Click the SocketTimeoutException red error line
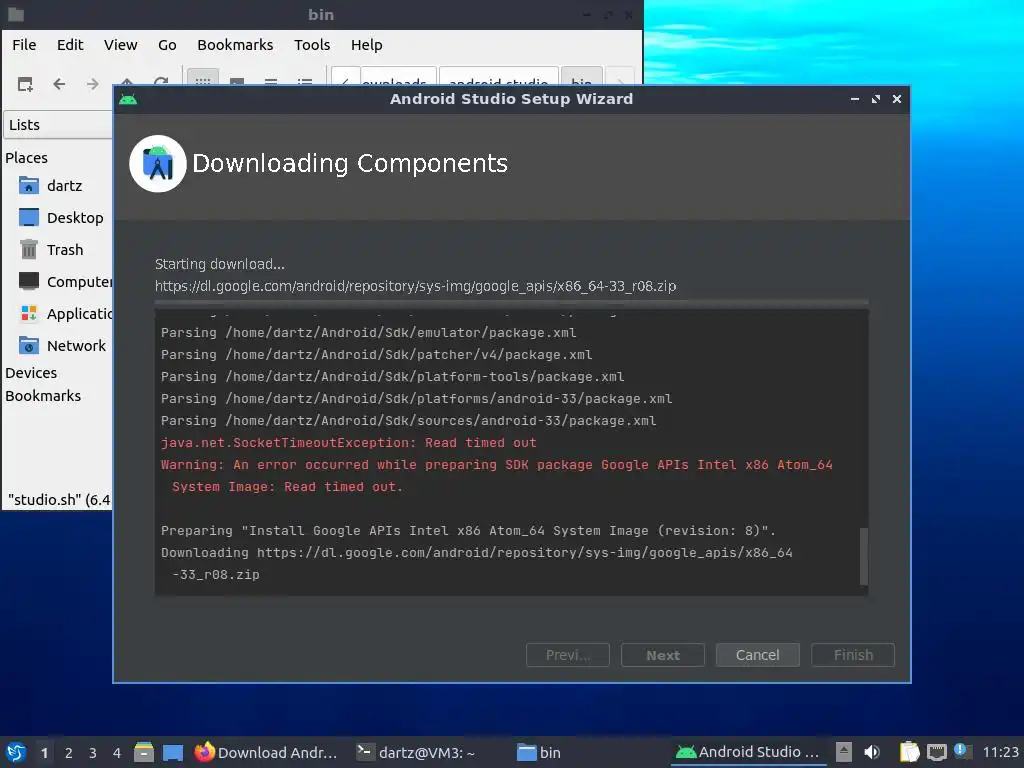Image resolution: width=1024 pixels, height=768 pixels. (349, 443)
